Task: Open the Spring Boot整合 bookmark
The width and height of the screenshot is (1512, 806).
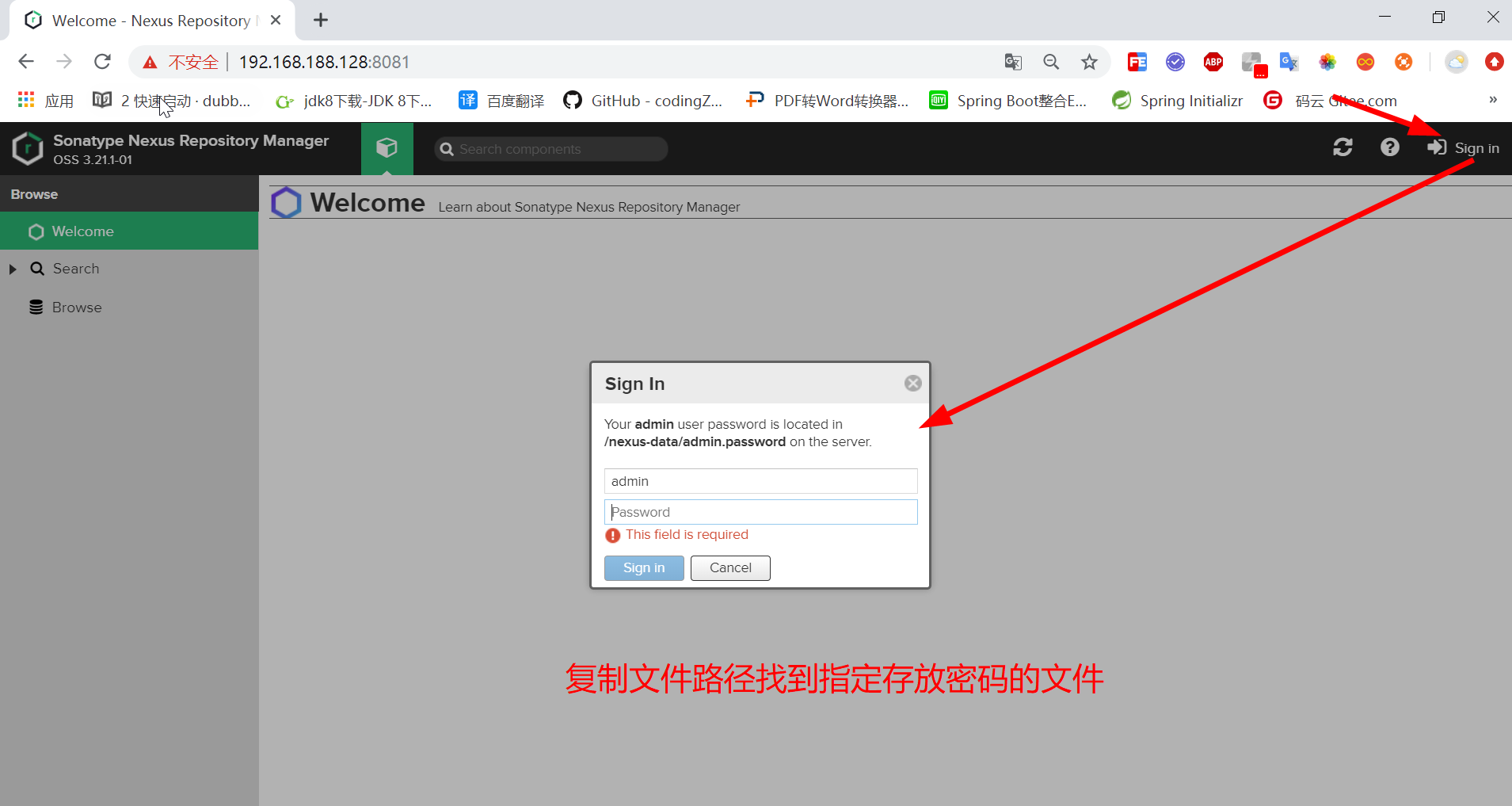Action: [x=1007, y=101]
